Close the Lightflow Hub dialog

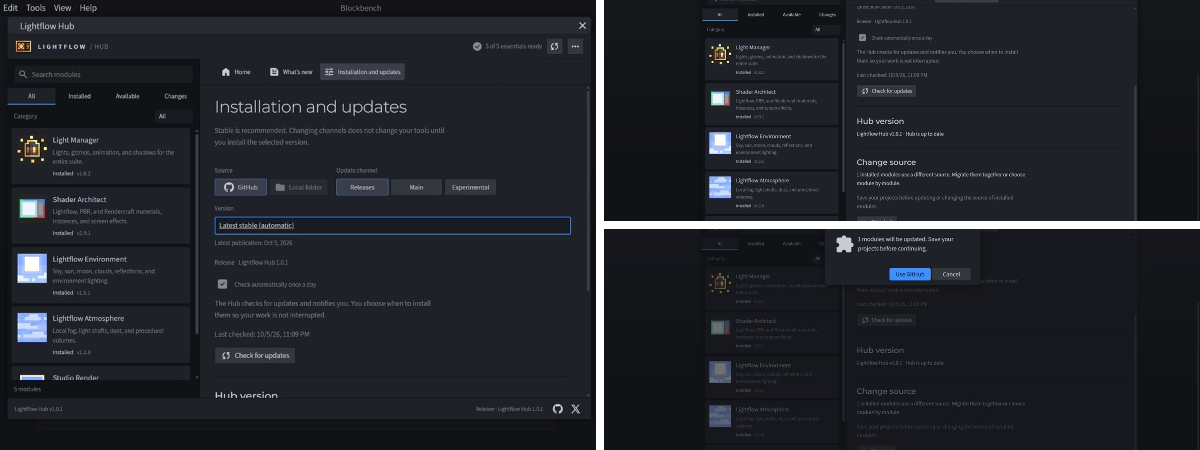click(x=583, y=25)
